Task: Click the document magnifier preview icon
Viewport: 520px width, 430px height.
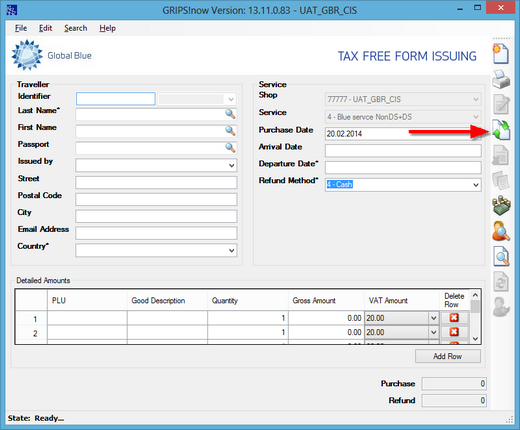Action: pyautogui.click(x=501, y=256)
